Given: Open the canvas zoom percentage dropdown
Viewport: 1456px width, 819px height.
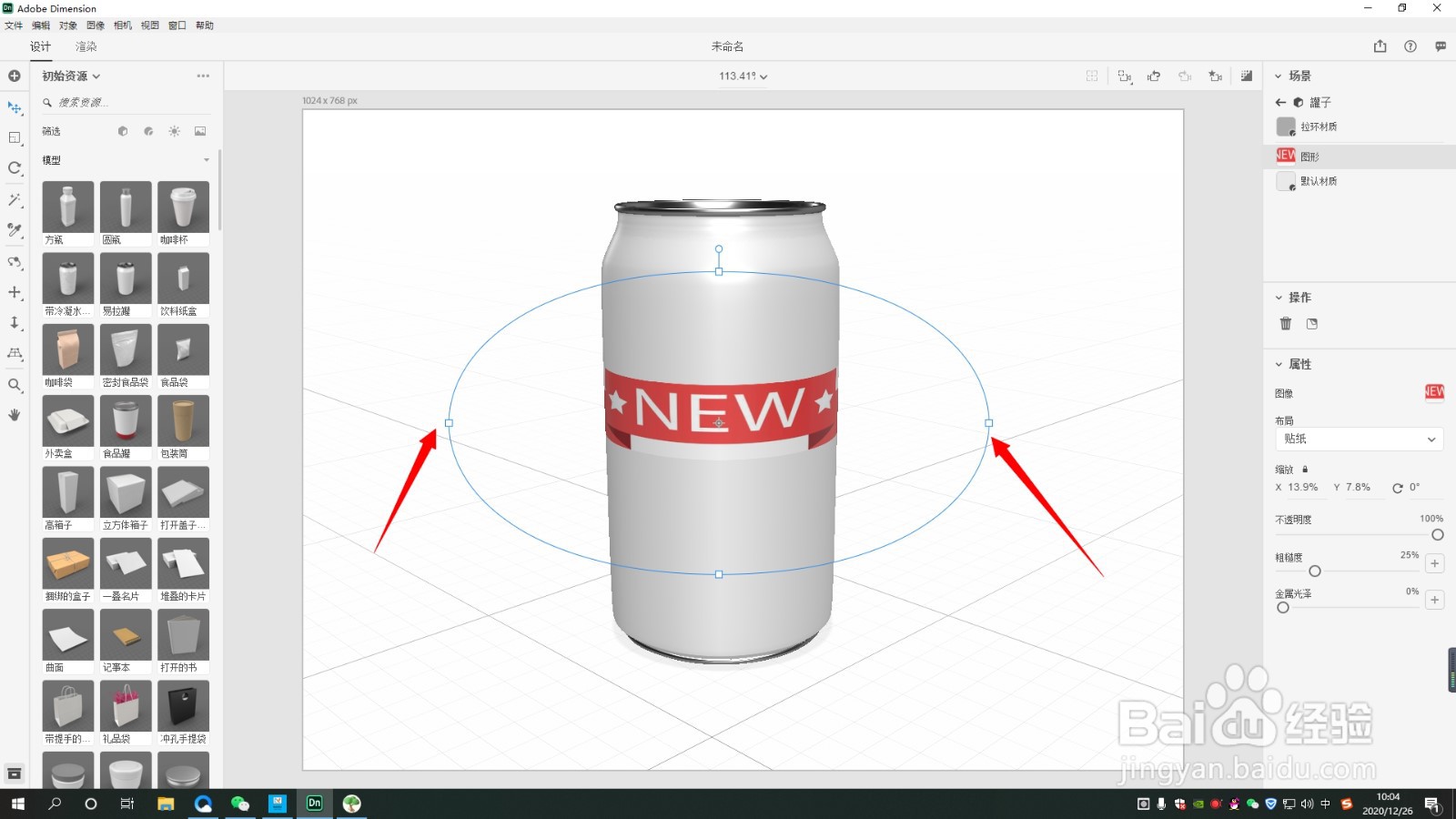Looking at the screenshot, I should 743,76.
